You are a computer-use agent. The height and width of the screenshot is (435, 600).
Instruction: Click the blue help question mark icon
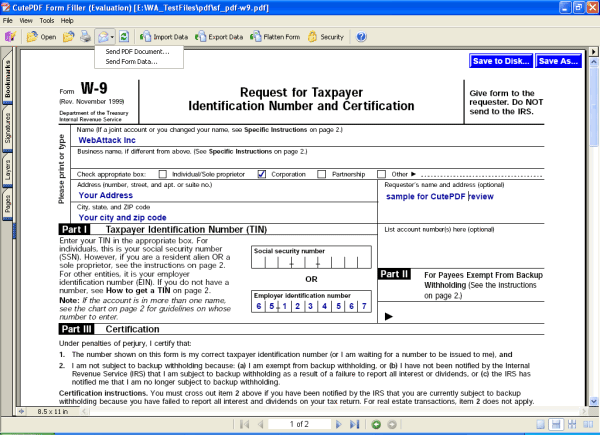(x=361, y=36)
